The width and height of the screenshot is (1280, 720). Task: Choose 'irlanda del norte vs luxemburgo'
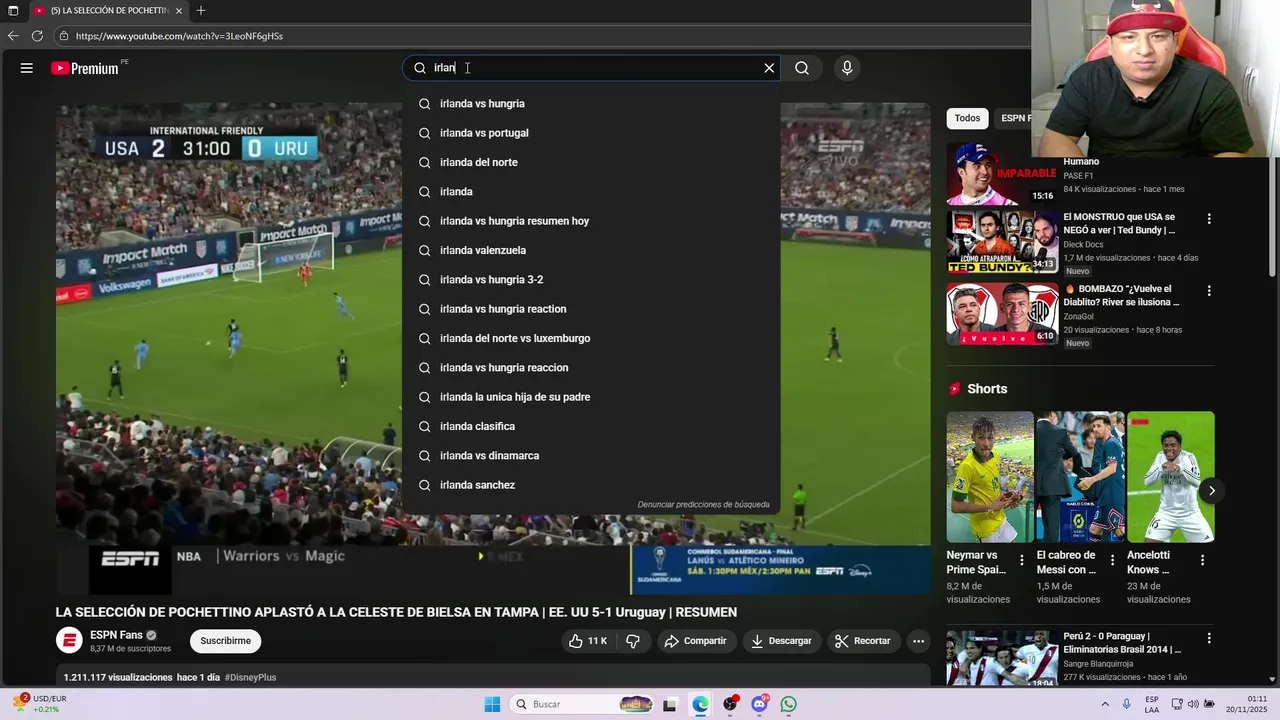(591, 338)
